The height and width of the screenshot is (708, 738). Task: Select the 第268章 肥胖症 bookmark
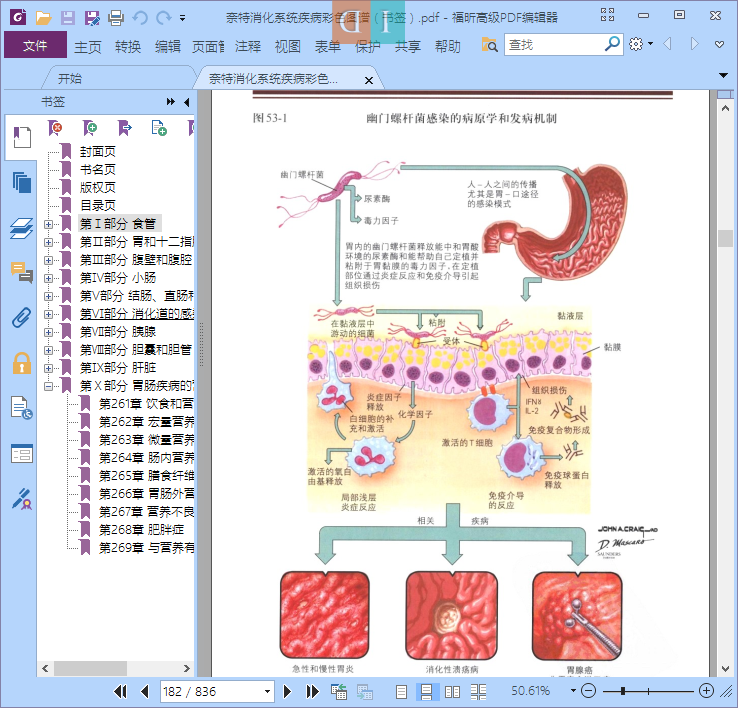[x=141, y=530]
